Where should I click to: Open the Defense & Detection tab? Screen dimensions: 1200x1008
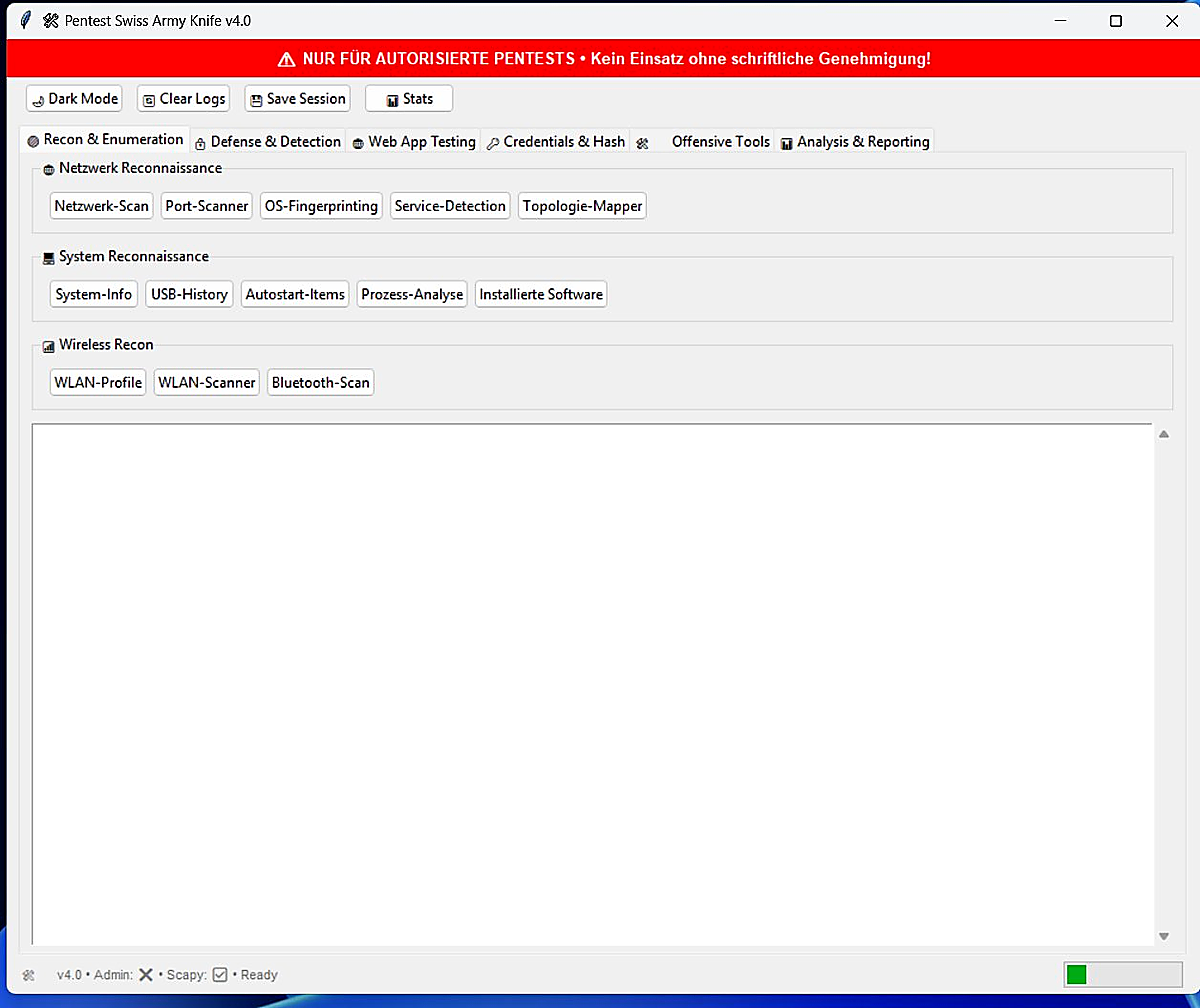tap(268, 142)
